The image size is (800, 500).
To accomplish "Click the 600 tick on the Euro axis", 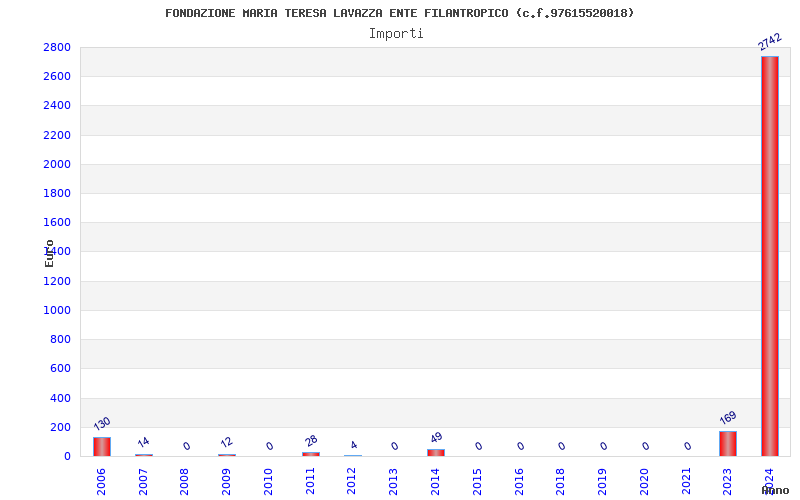I will point(61,368).
